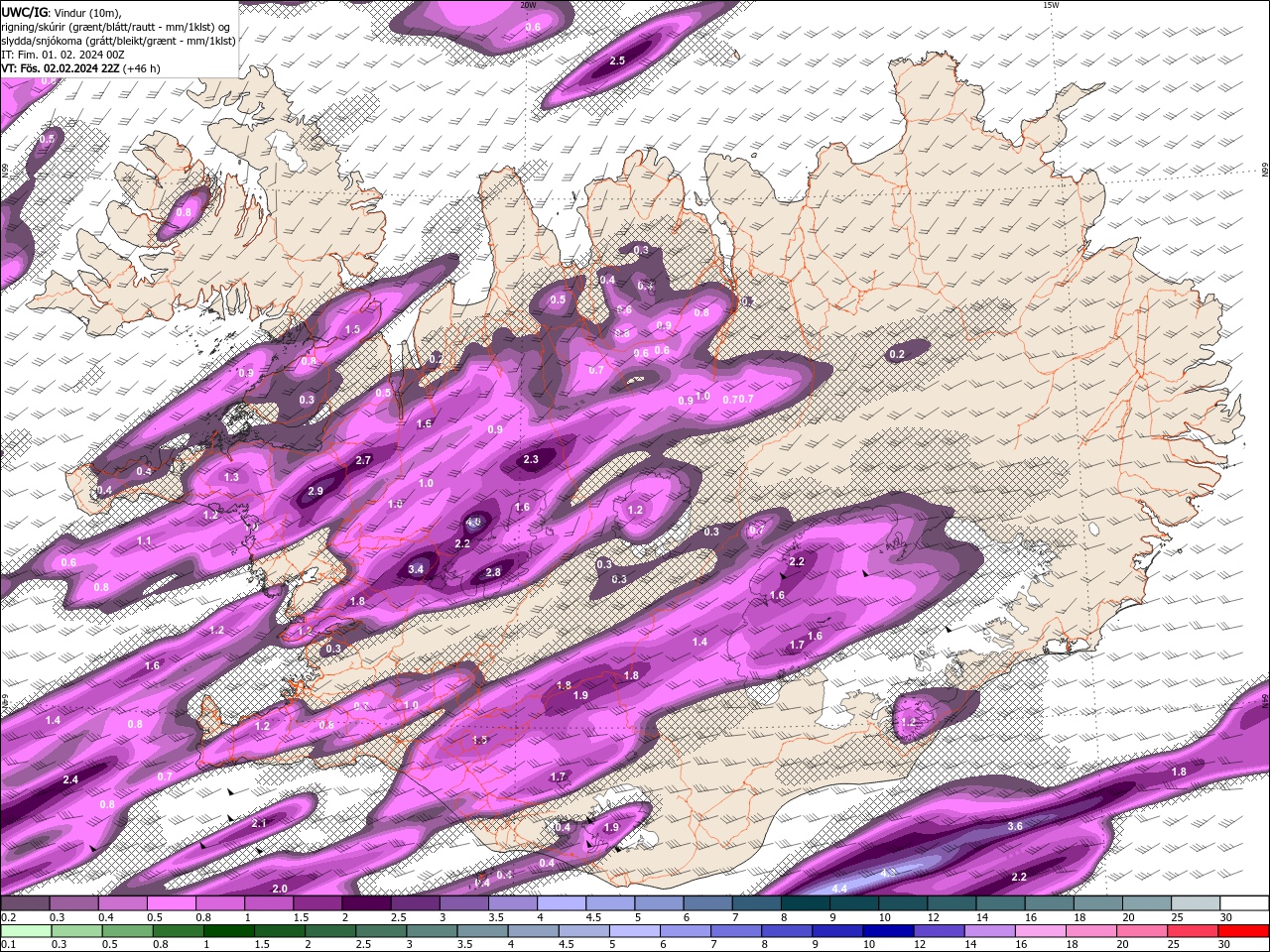Click the 2.1 value on the map

pyautogui.click(x=259, y=824)
